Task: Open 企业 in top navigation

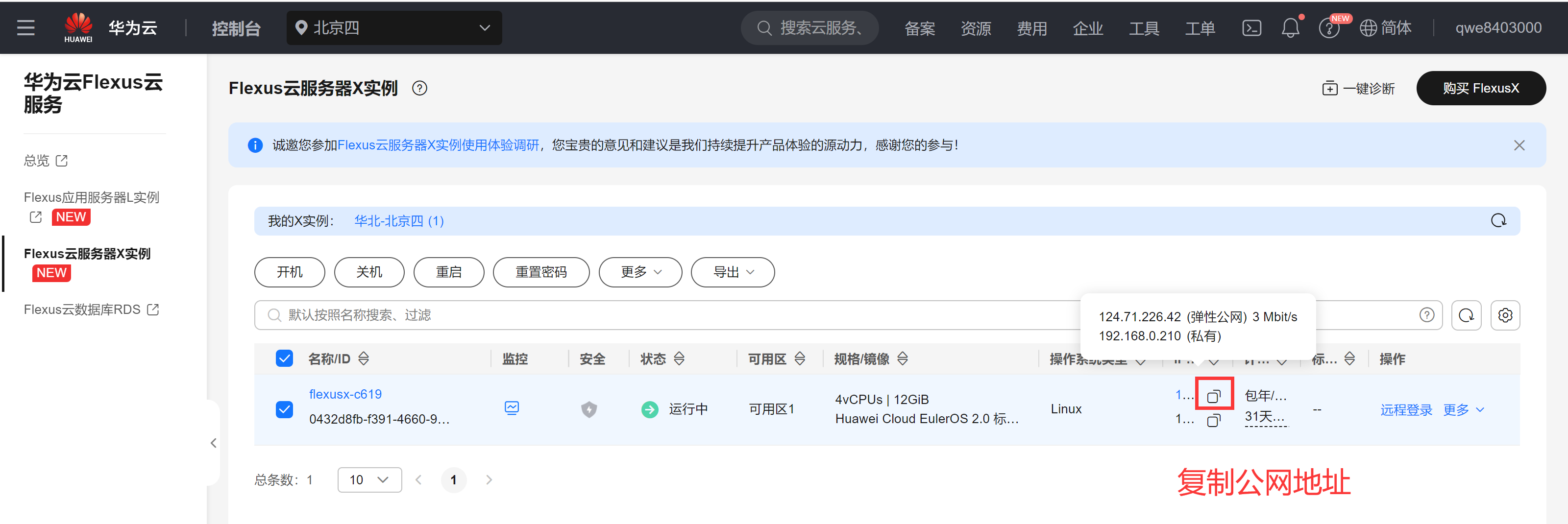Action: (x=1088, y=28)
